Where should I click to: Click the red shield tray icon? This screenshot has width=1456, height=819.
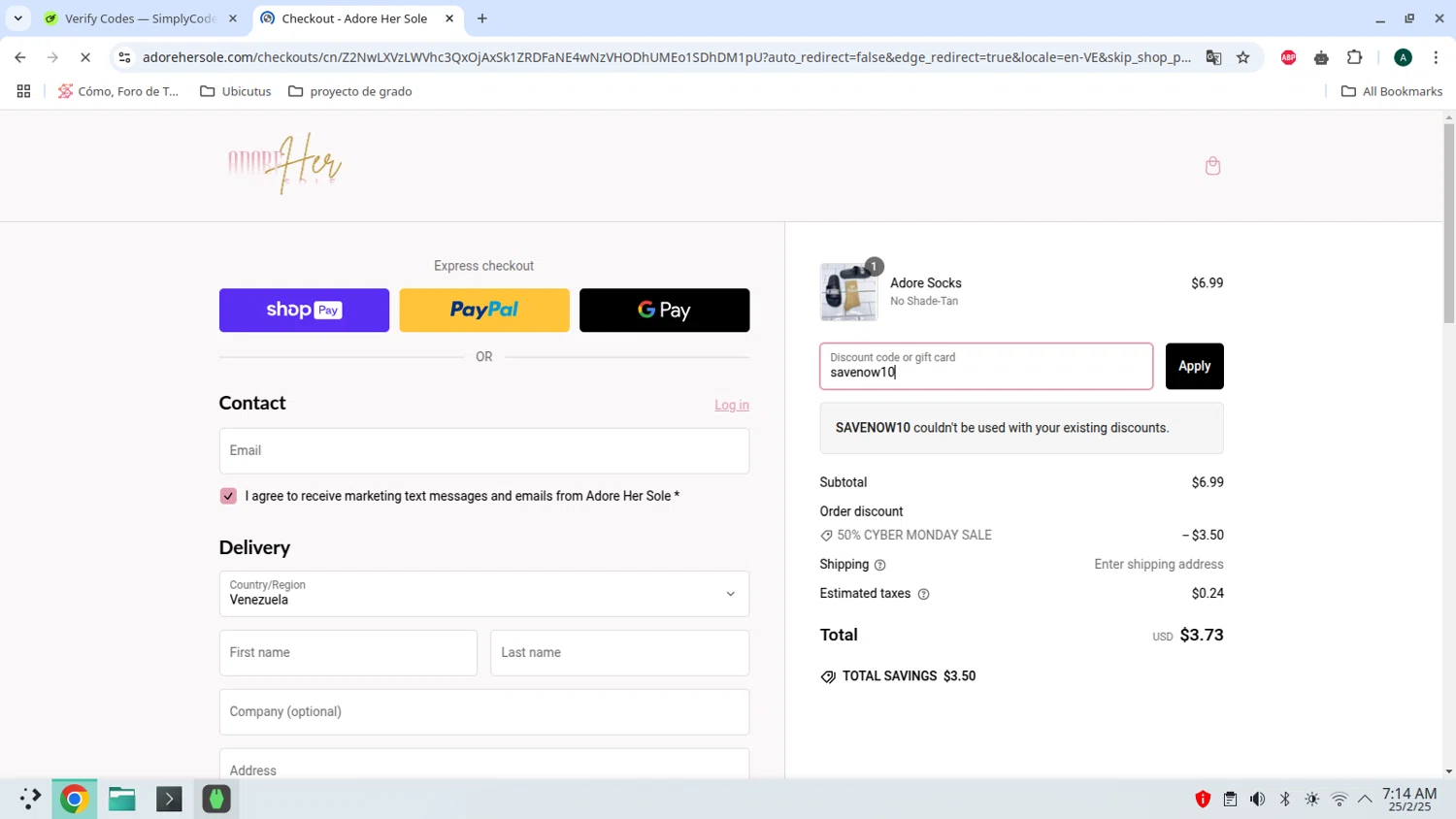1203,799
